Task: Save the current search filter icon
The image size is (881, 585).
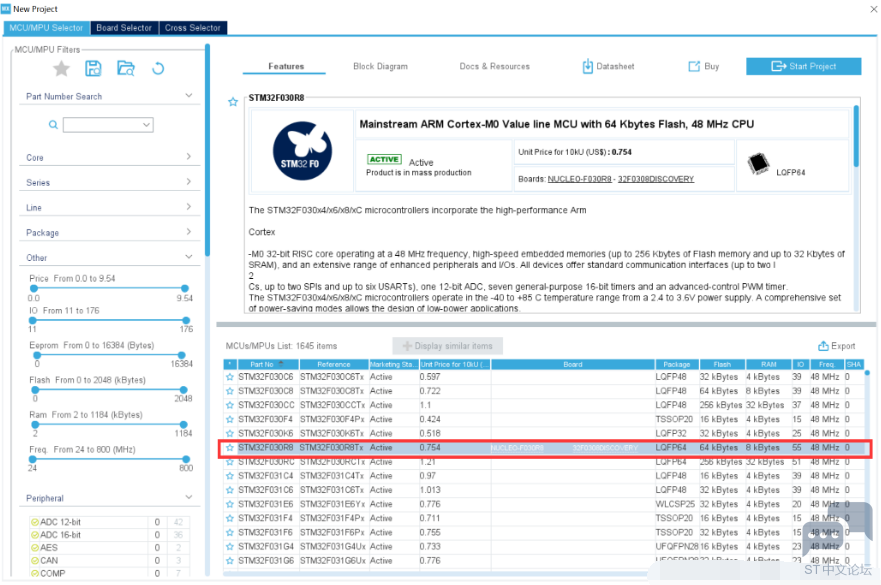Action: point(93,69)
